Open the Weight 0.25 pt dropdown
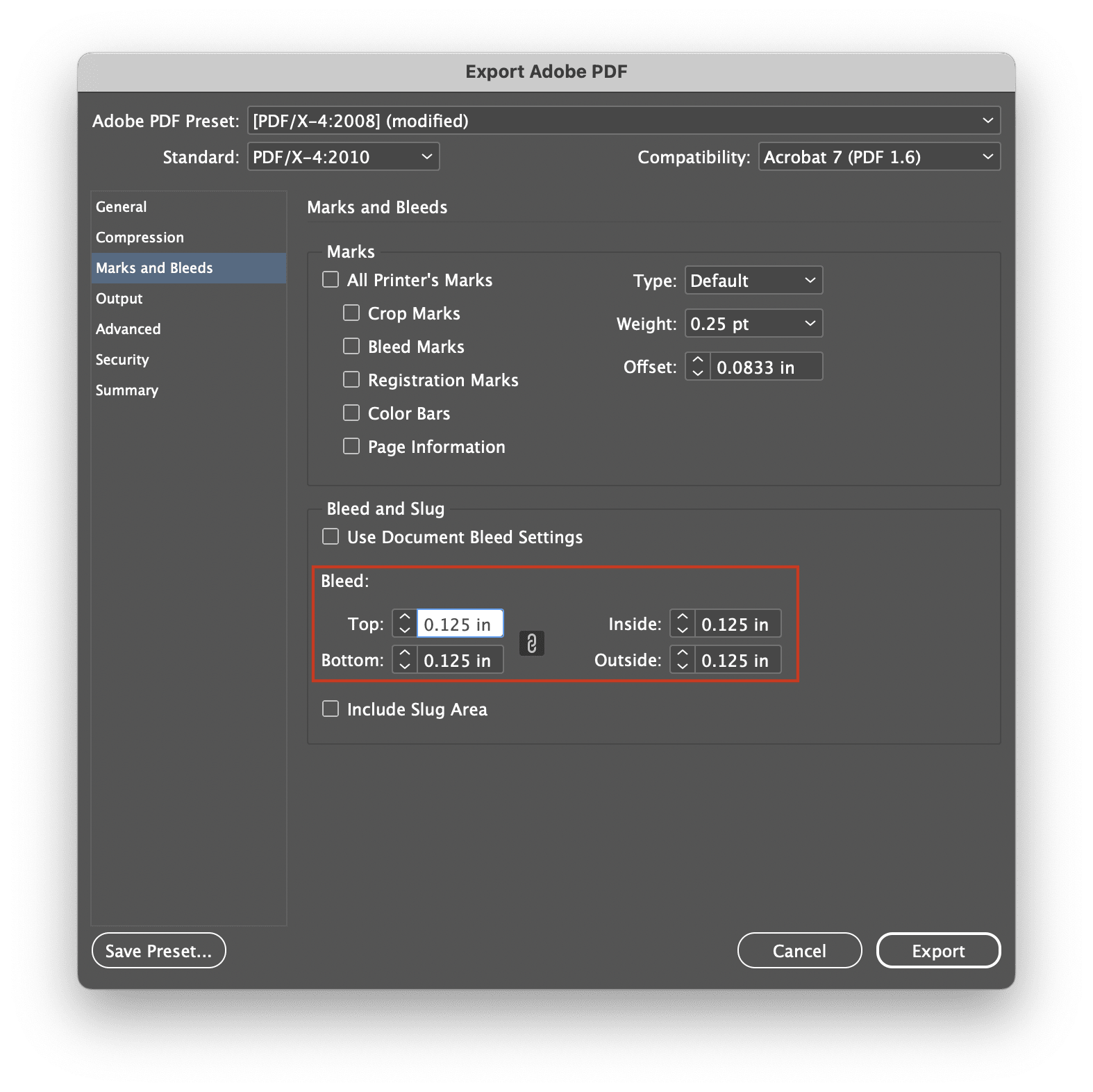 click(x=753, y=323)
